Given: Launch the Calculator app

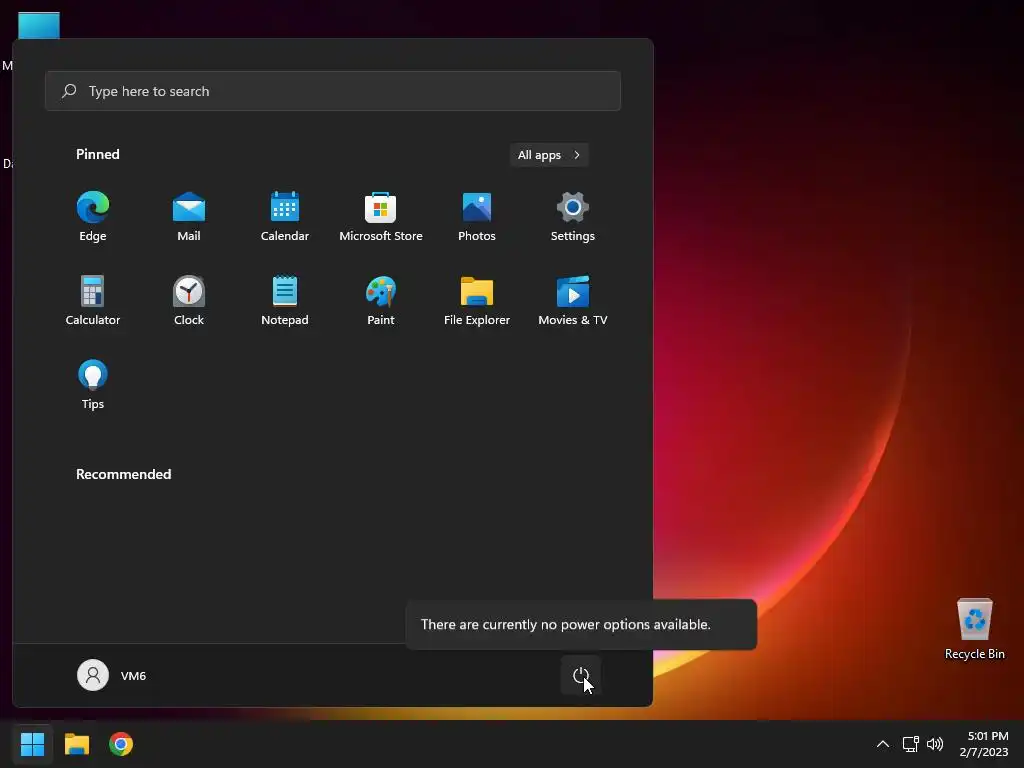Looking at the screenshot, I should coord(93,301).
